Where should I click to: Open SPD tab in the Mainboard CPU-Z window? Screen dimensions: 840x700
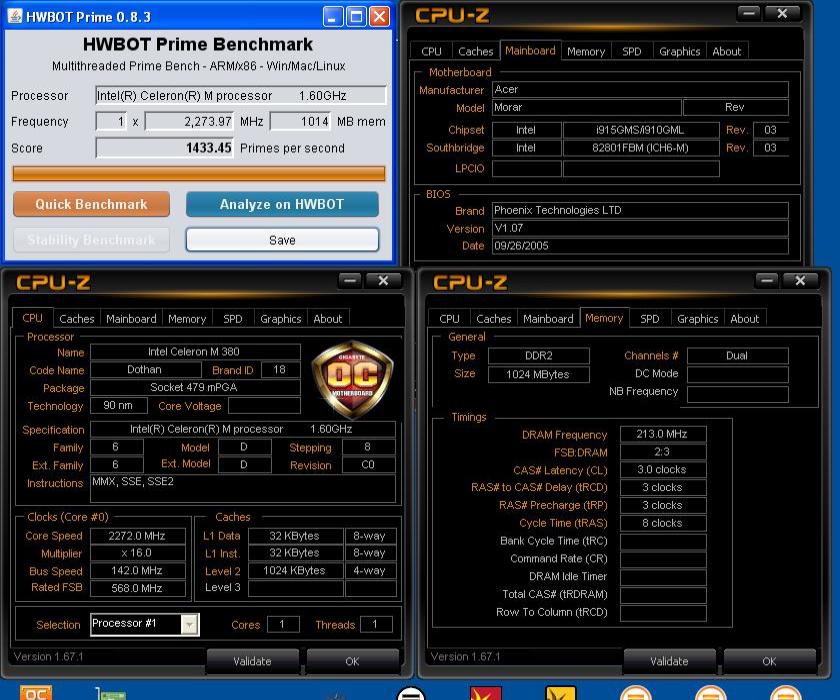(632, 51)
